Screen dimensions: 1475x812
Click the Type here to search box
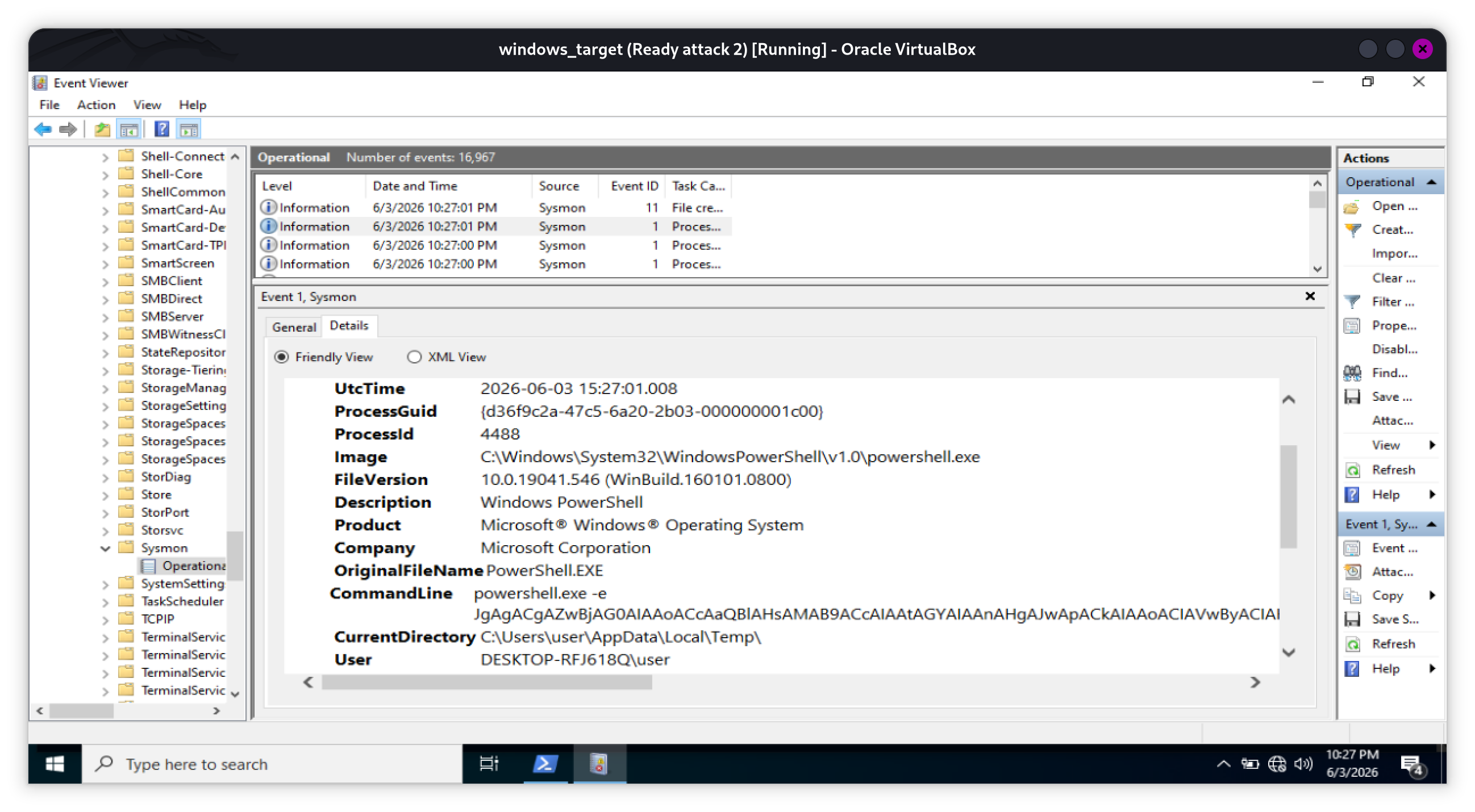[x=272, y=764]
